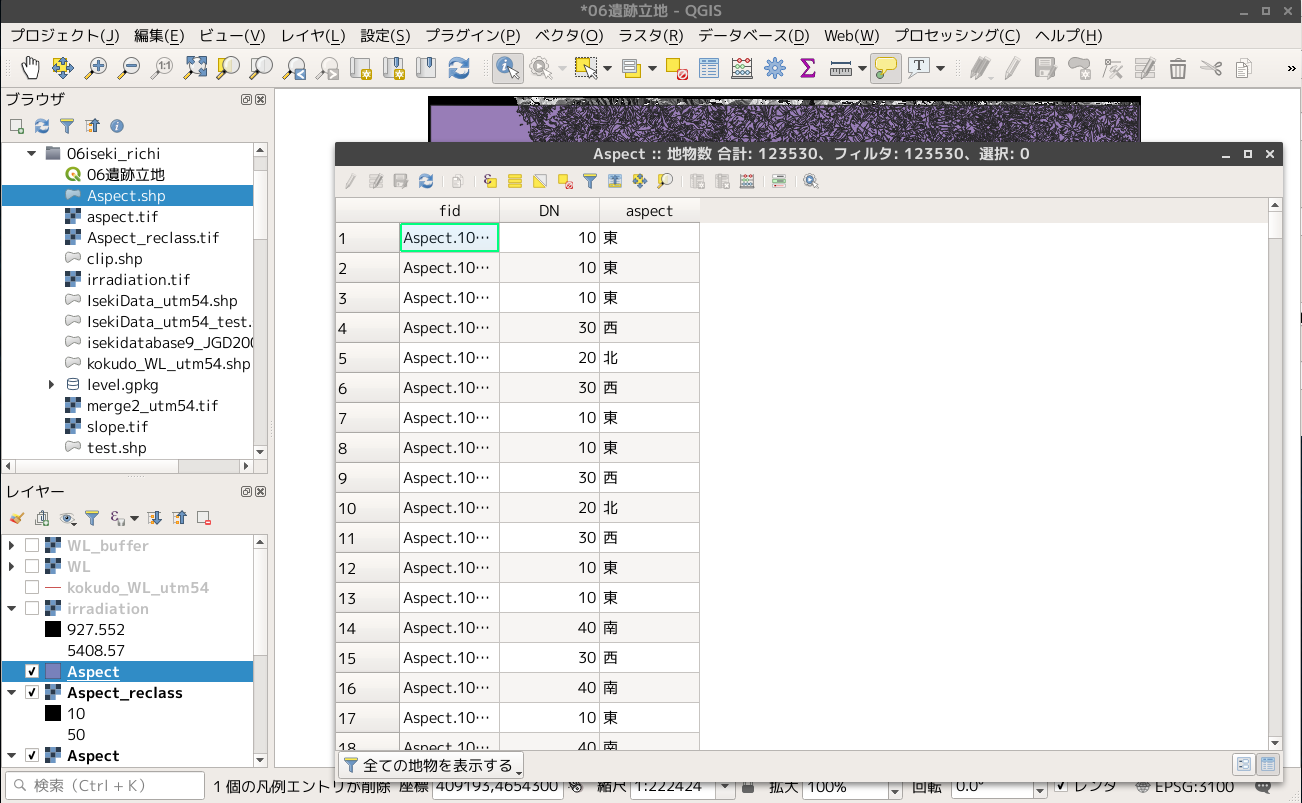Click Refresh icon in Browser panel
1302x803 pixels.
pos(42,126)
